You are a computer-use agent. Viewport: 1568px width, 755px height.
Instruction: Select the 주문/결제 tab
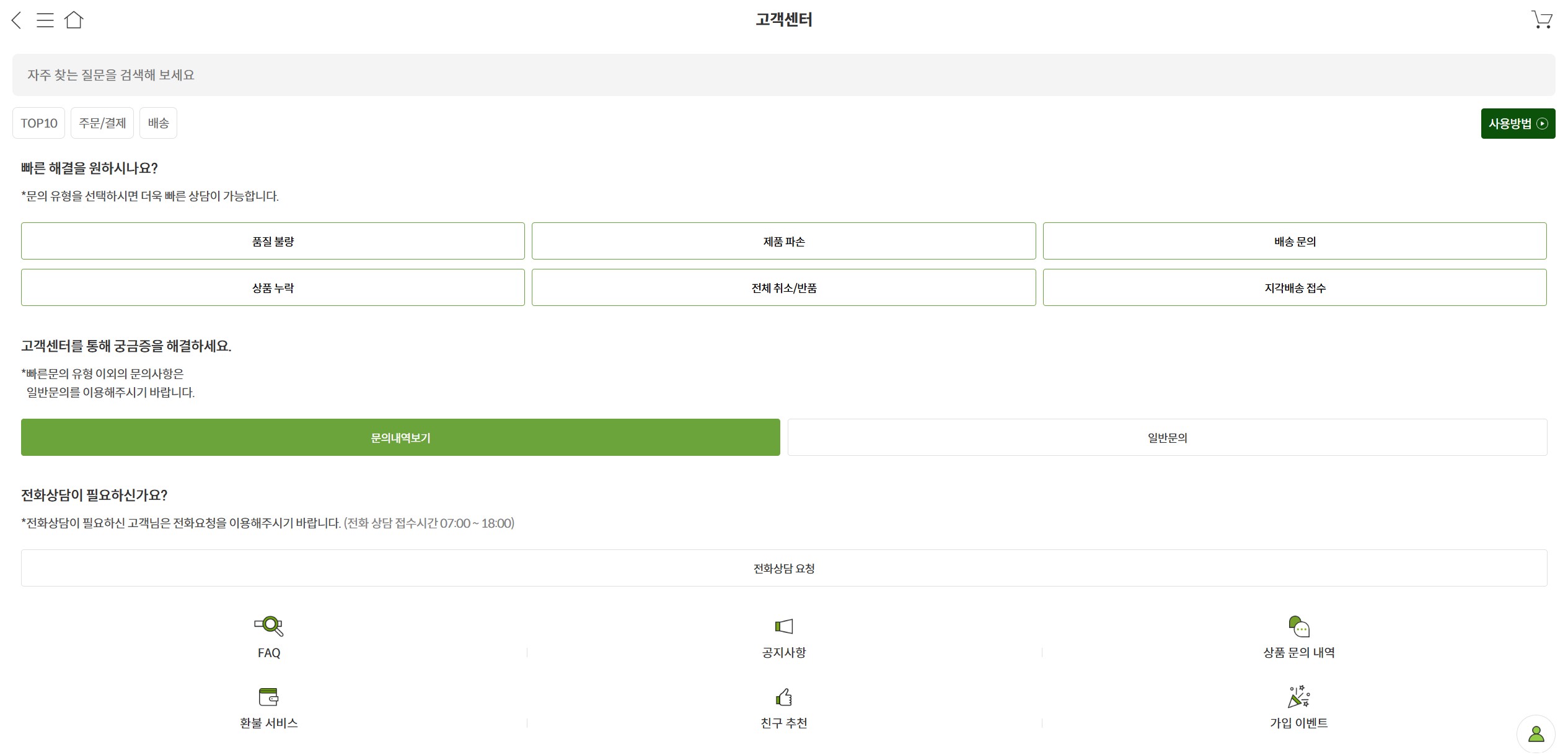tap(102, 123)
